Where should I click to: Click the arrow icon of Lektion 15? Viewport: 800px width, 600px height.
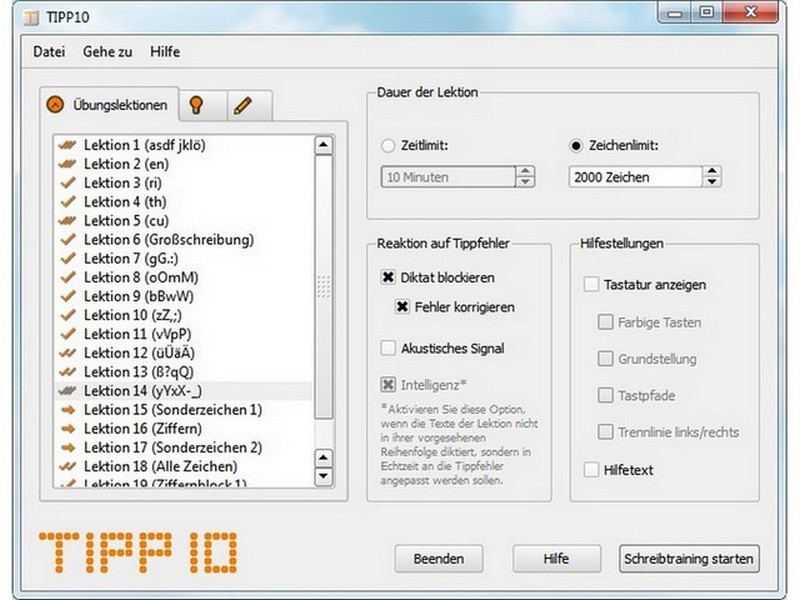[68, 410]
